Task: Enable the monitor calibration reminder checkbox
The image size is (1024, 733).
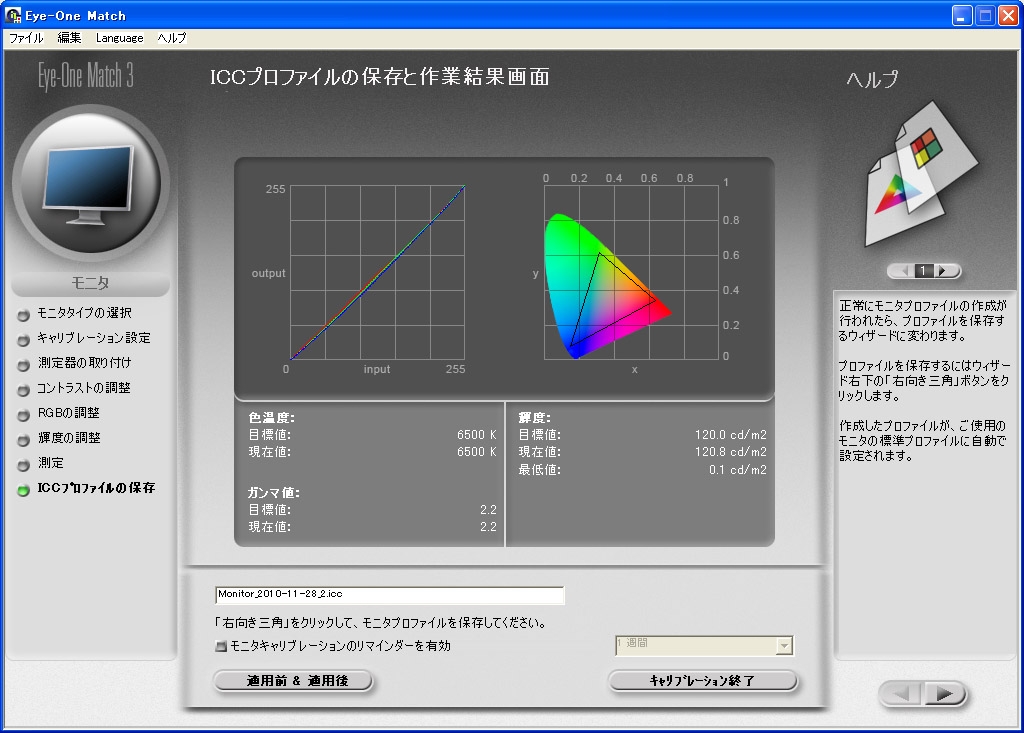Action: (x=221, y=646)
